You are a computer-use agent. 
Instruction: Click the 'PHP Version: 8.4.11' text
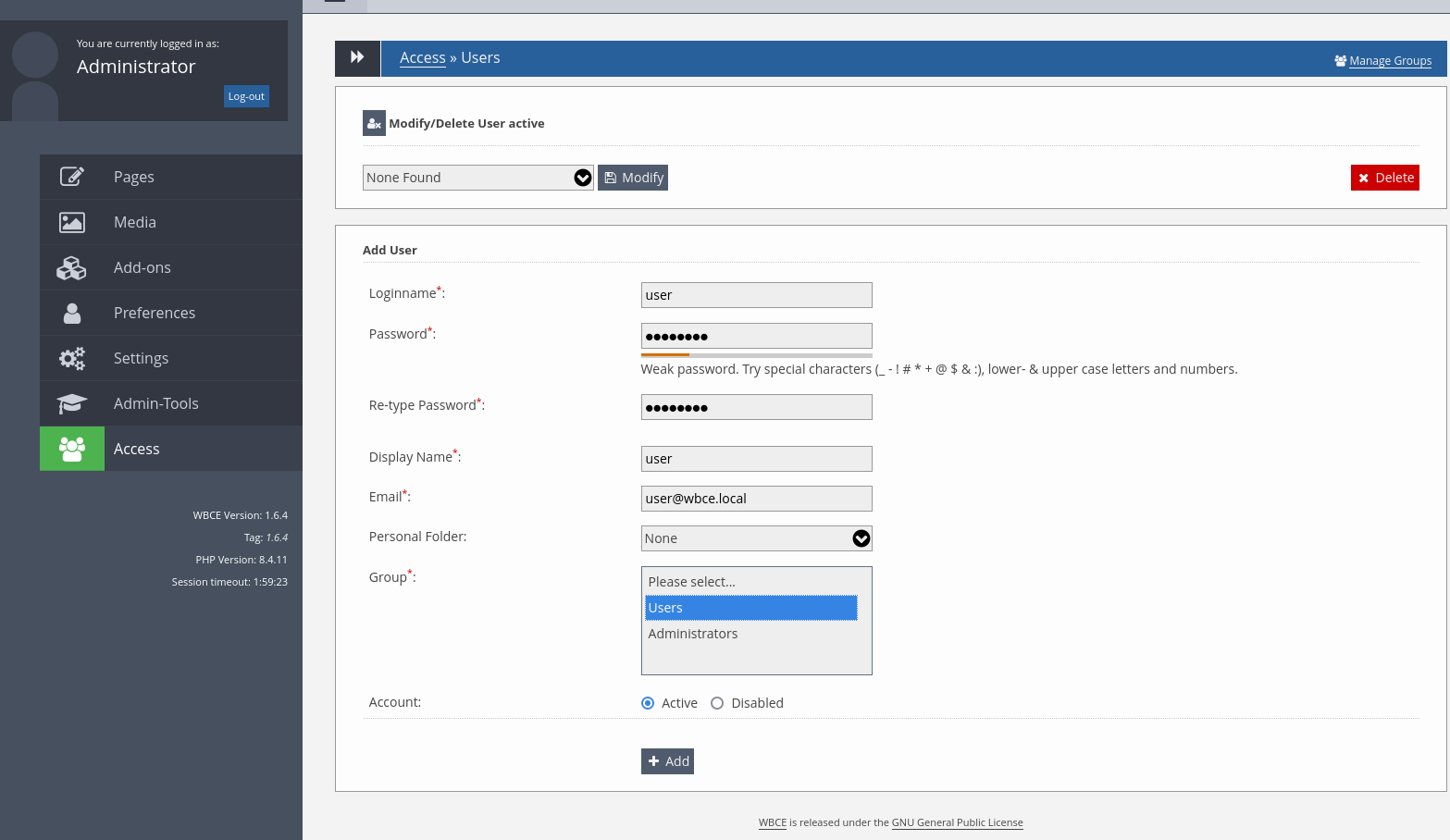click(x=242, y=560)
